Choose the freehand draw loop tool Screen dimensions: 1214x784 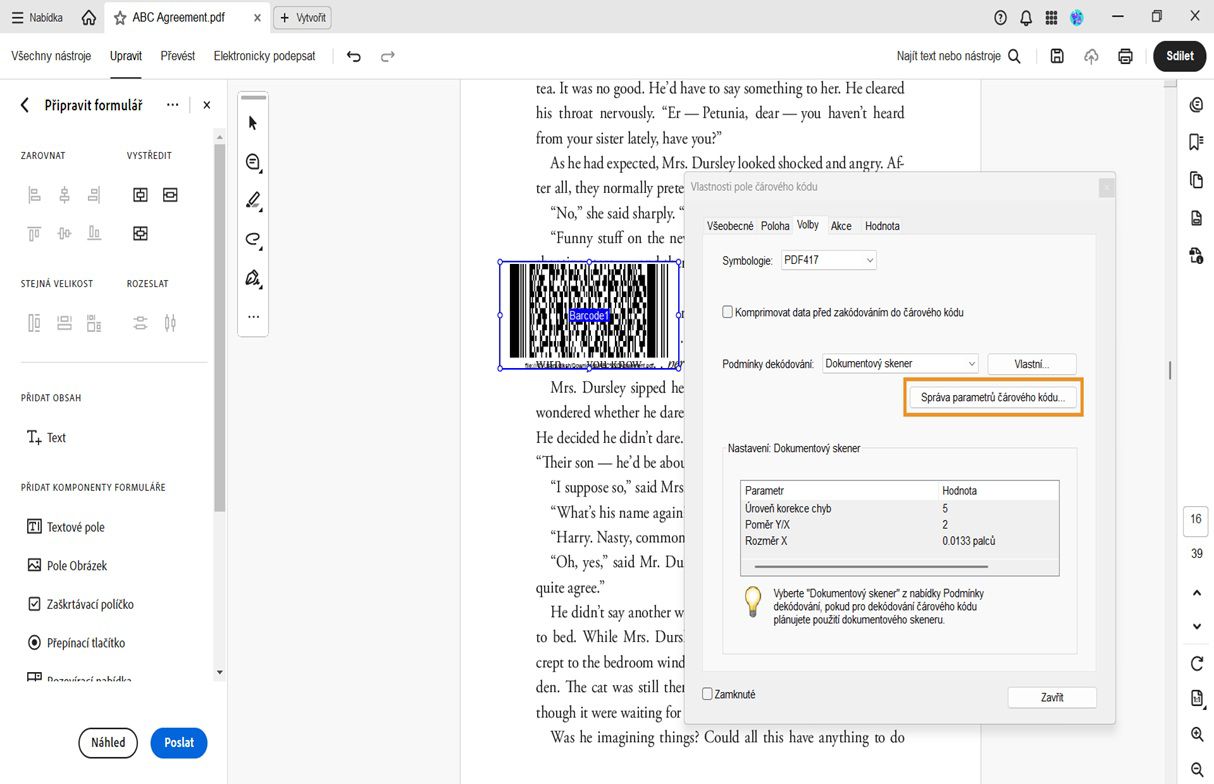tap(252, 239)
